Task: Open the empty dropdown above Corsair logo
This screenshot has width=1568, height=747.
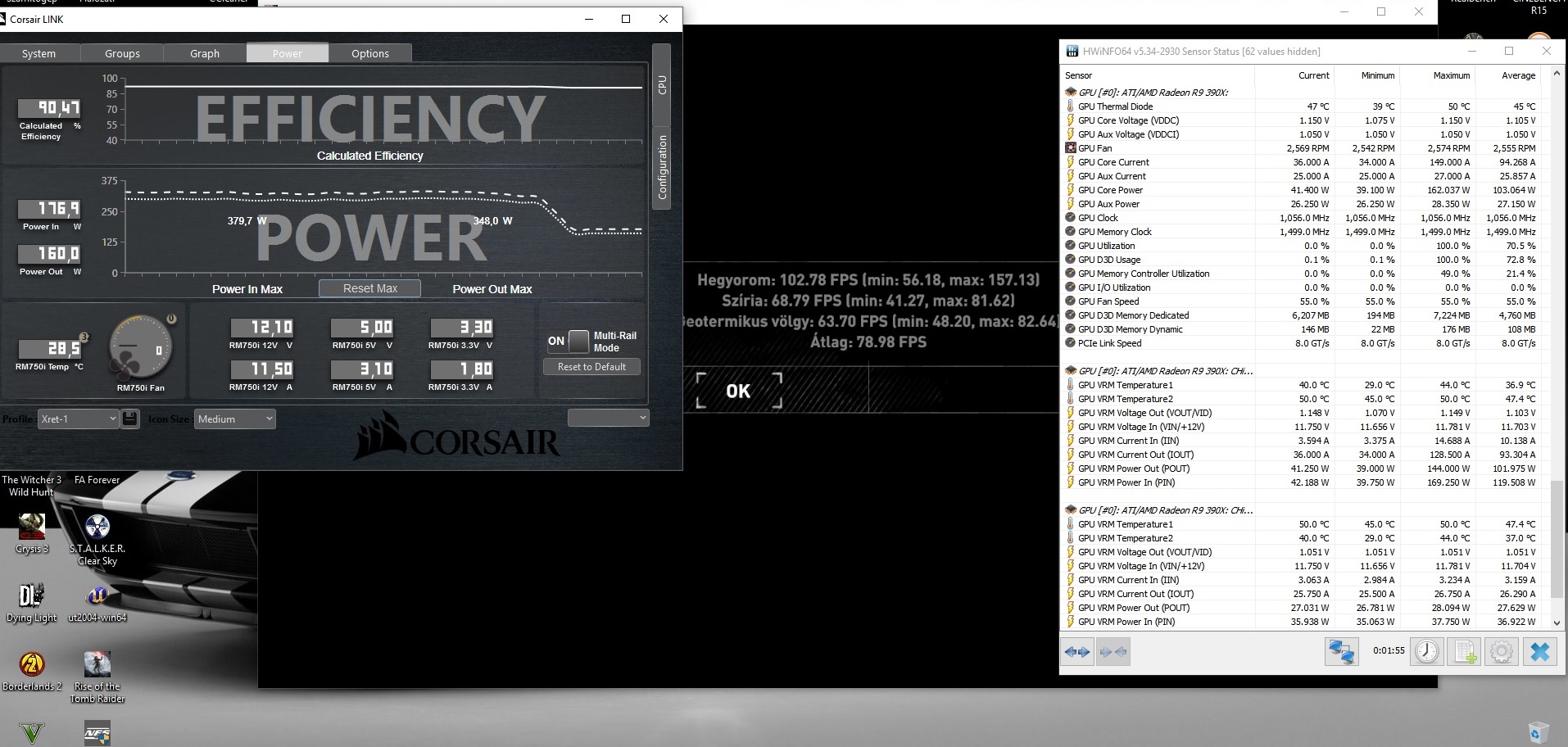Action: click(x=609, y=418)
